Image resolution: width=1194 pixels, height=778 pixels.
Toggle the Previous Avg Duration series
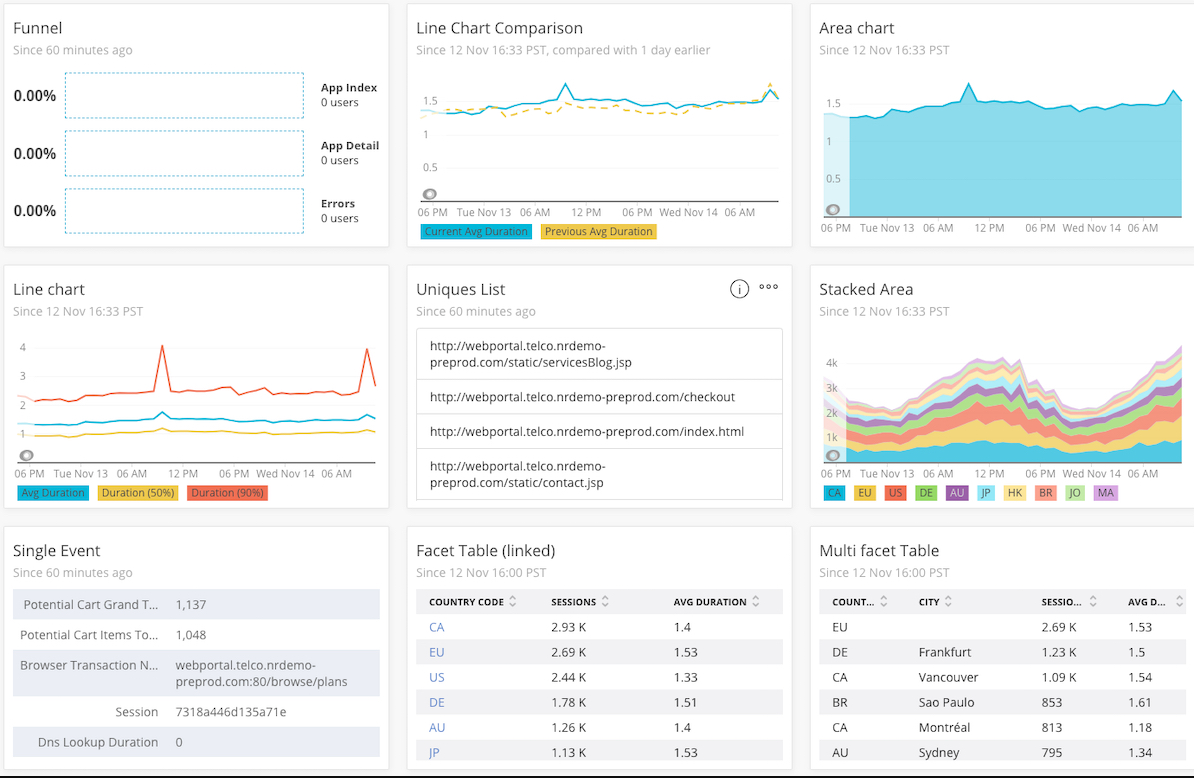click(x=598, y=231)
